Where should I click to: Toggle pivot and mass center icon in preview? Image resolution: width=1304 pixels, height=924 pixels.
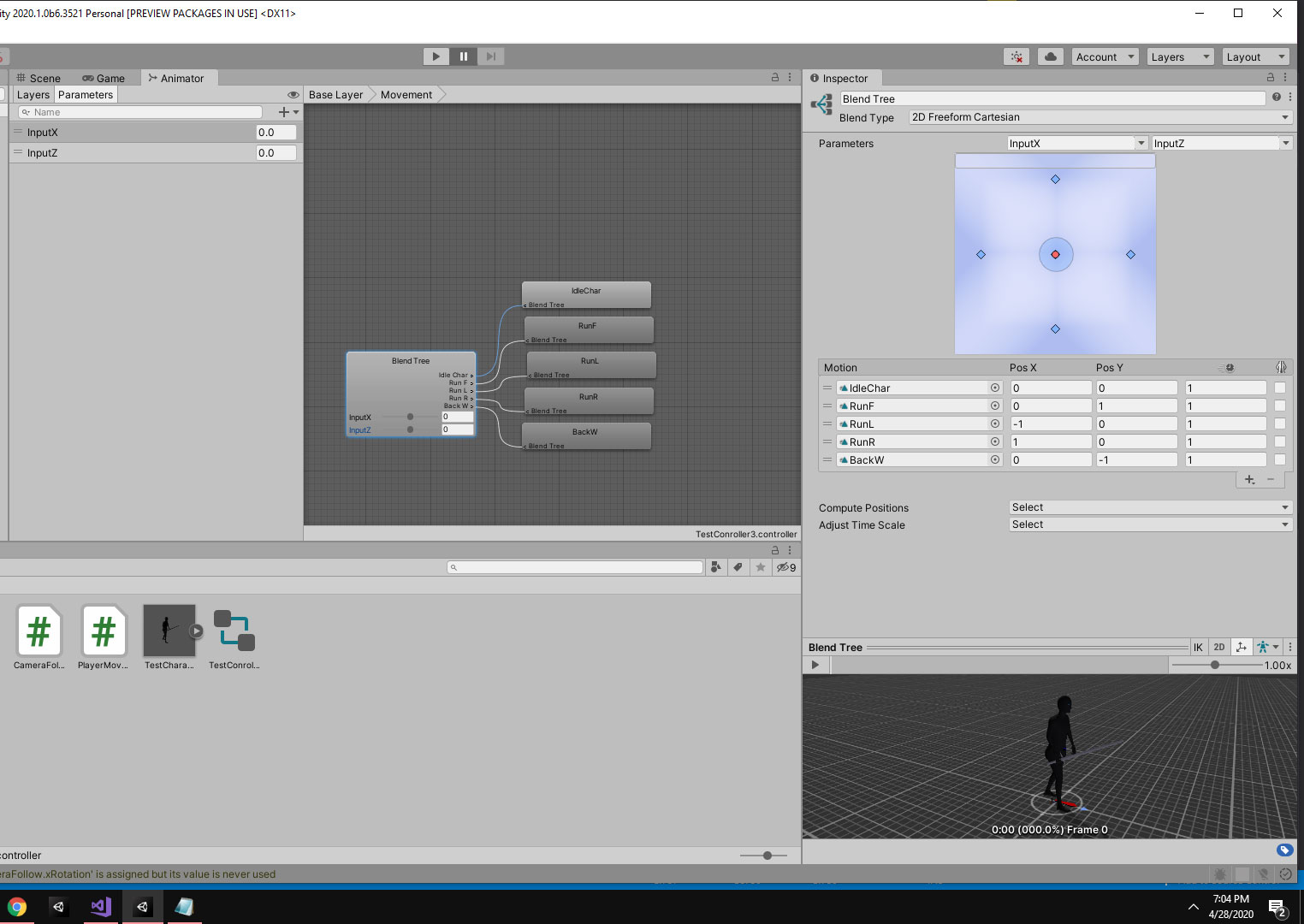[1242, 648]
